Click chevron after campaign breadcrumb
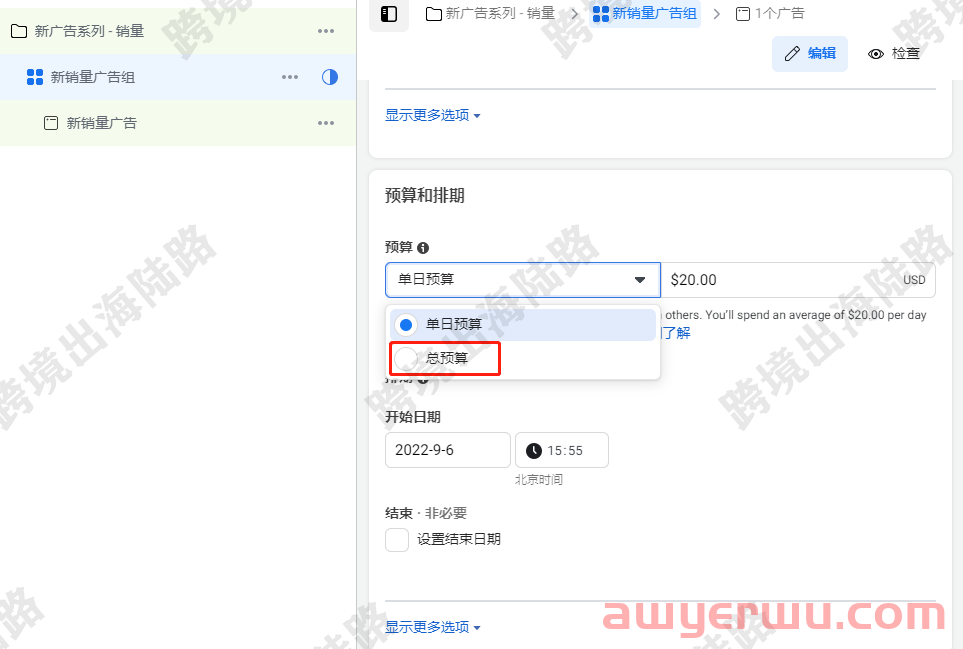Screen dimensions: 963x649 click(x=574, y=14)
